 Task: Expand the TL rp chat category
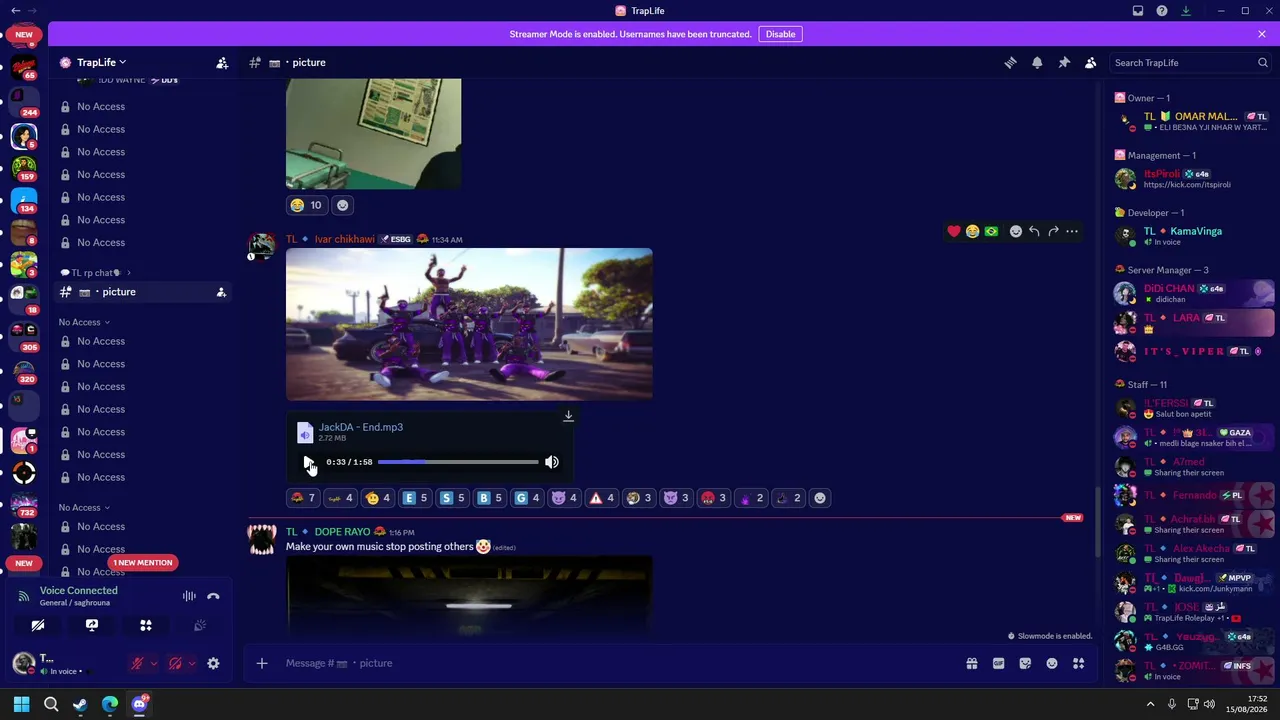(96, 273)
